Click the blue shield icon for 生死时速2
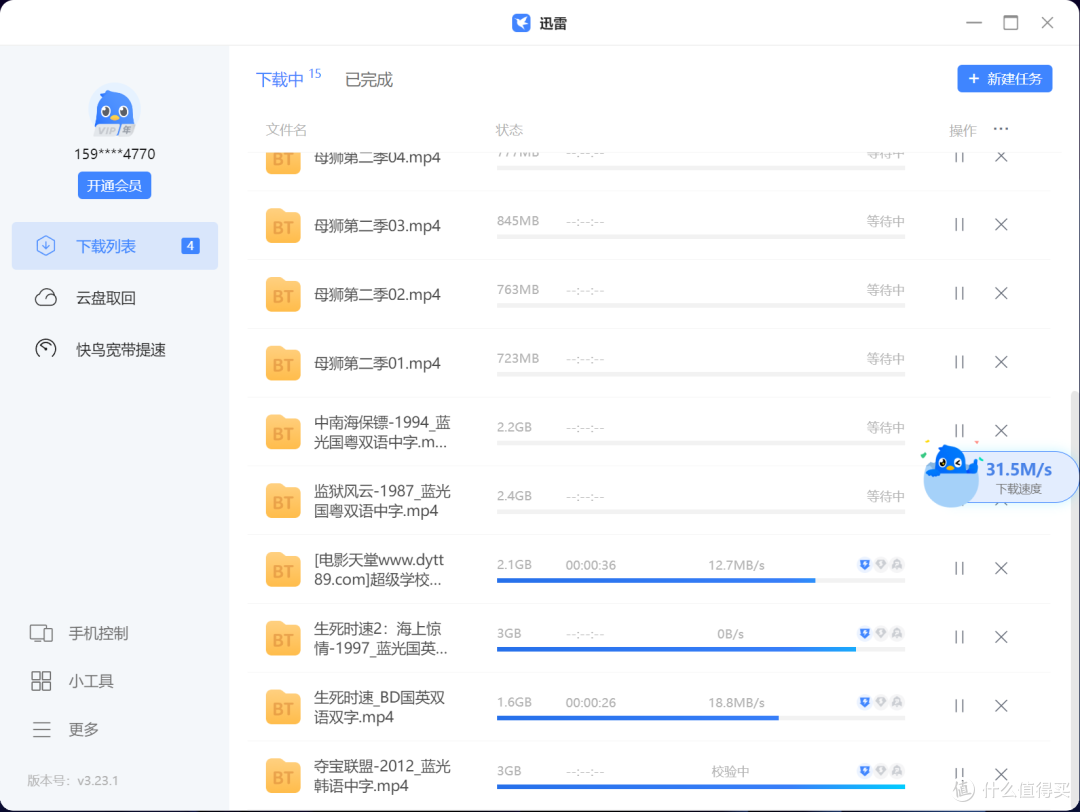The height and width of the screenshot is (812, 1080). click(x=864, y=634)
